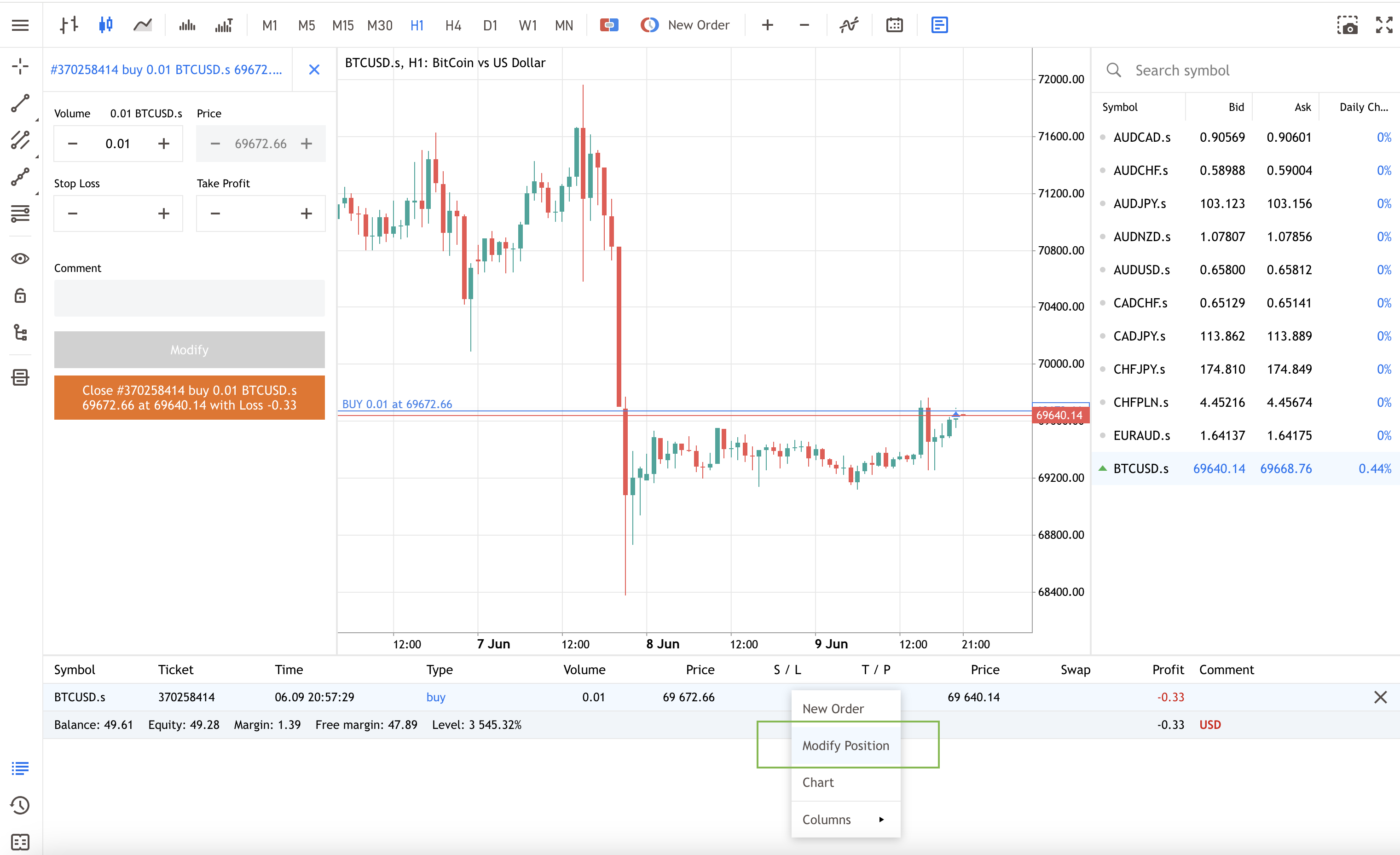The image size is (1400, 855).
Task: Click ticket number 370258414 cell
Action: coord(186,697)
